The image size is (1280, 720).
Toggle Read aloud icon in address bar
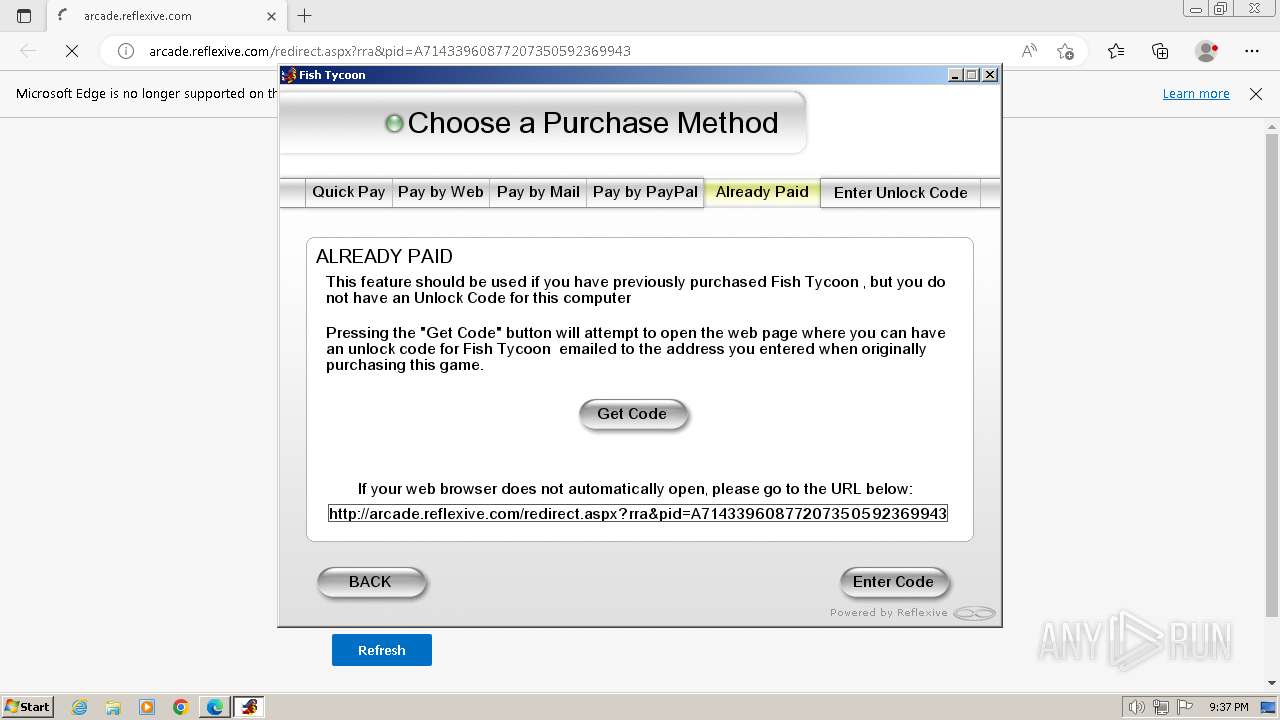[1029, 51]
